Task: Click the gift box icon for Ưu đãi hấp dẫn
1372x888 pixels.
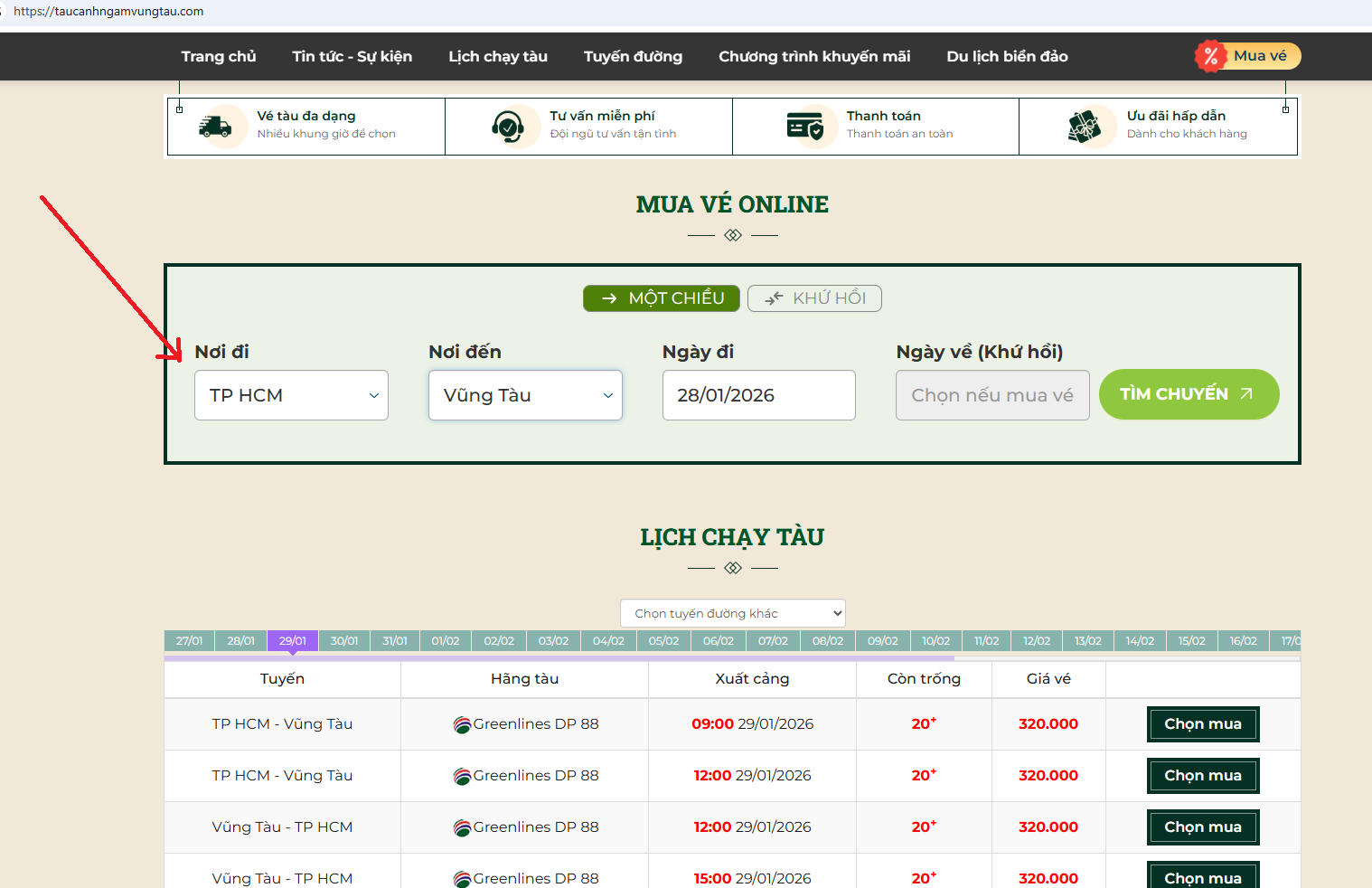Action: pyautogui.click(x=1085, y=127)
